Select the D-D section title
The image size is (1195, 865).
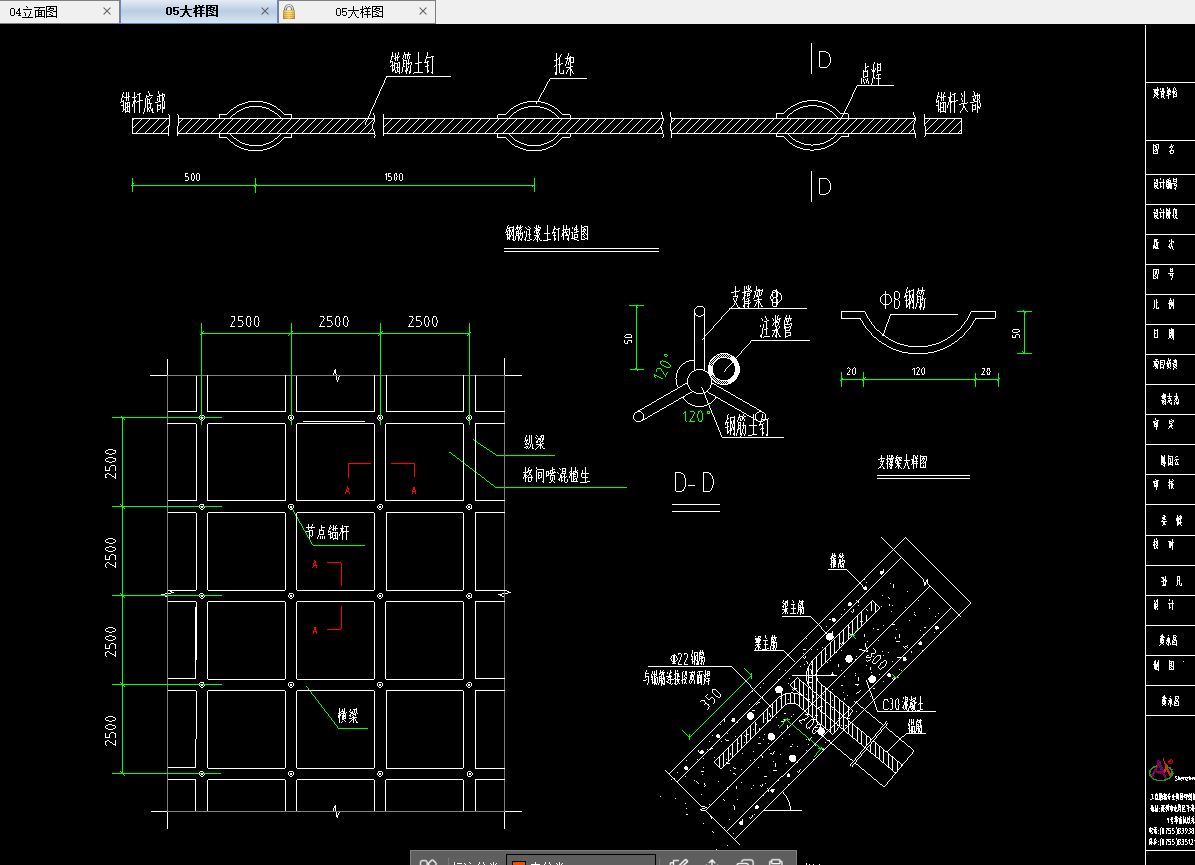(694, 482)
